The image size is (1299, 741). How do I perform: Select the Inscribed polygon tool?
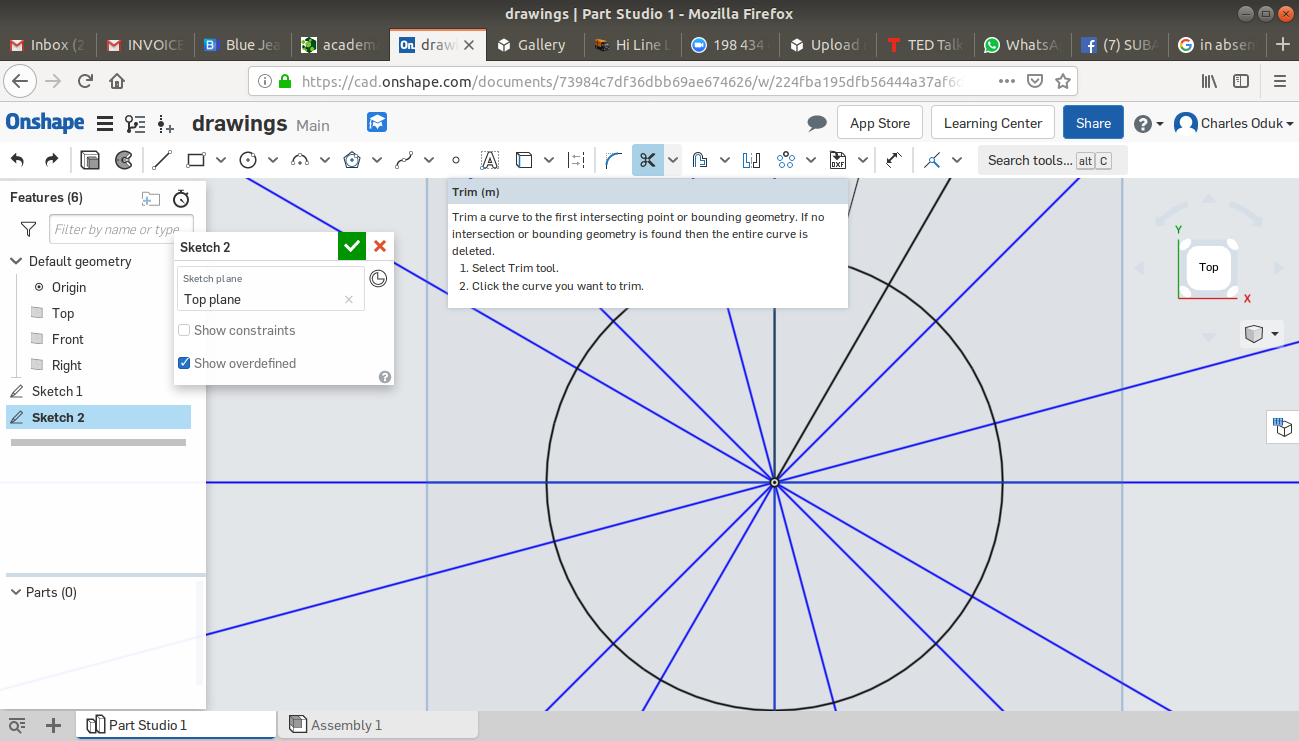[352, 160]
